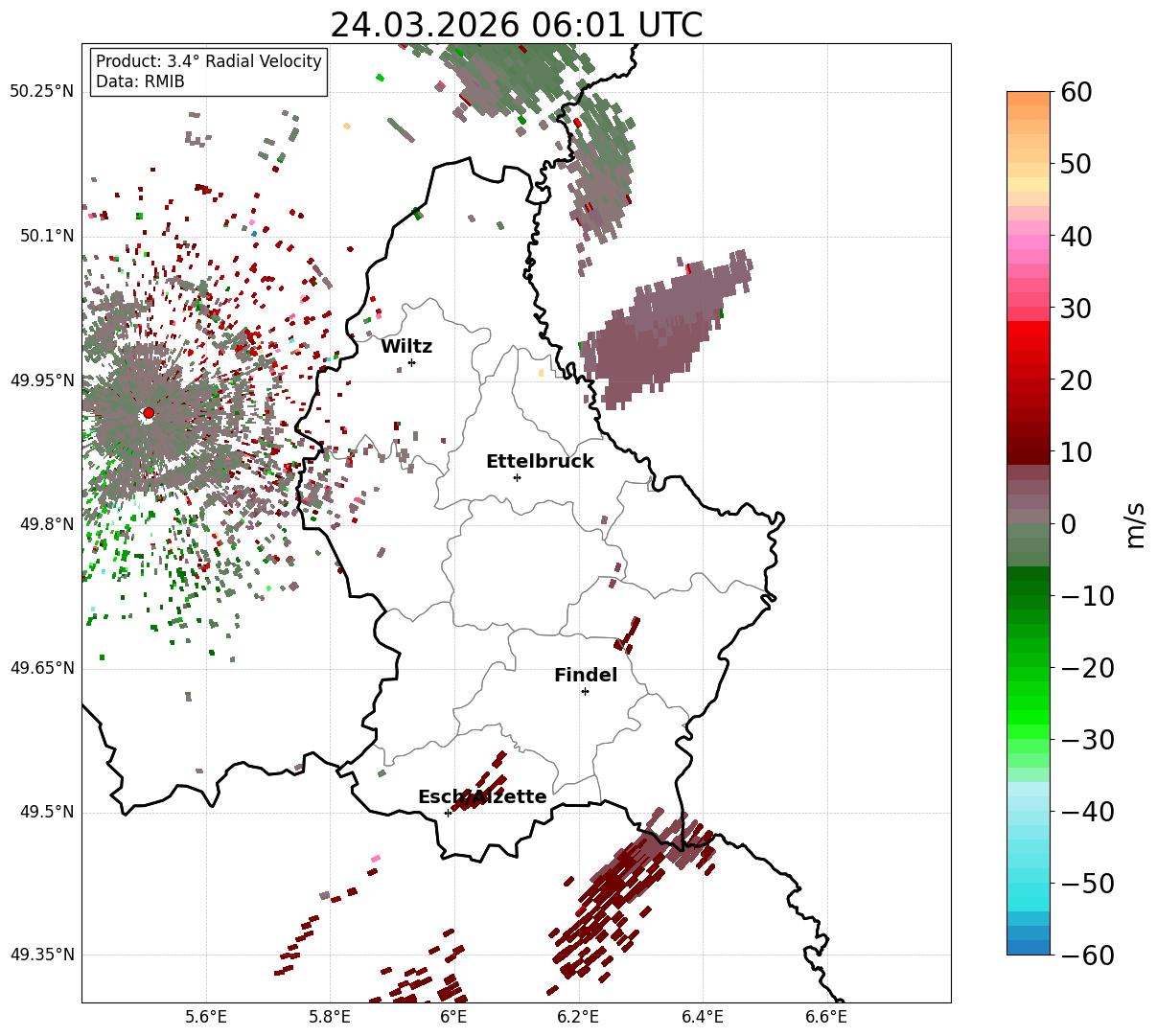The height and width of the screenshot is (1036, 1157).
Task: Click the 6.4°E longitude label
Action: click(x=703, y=1017)
